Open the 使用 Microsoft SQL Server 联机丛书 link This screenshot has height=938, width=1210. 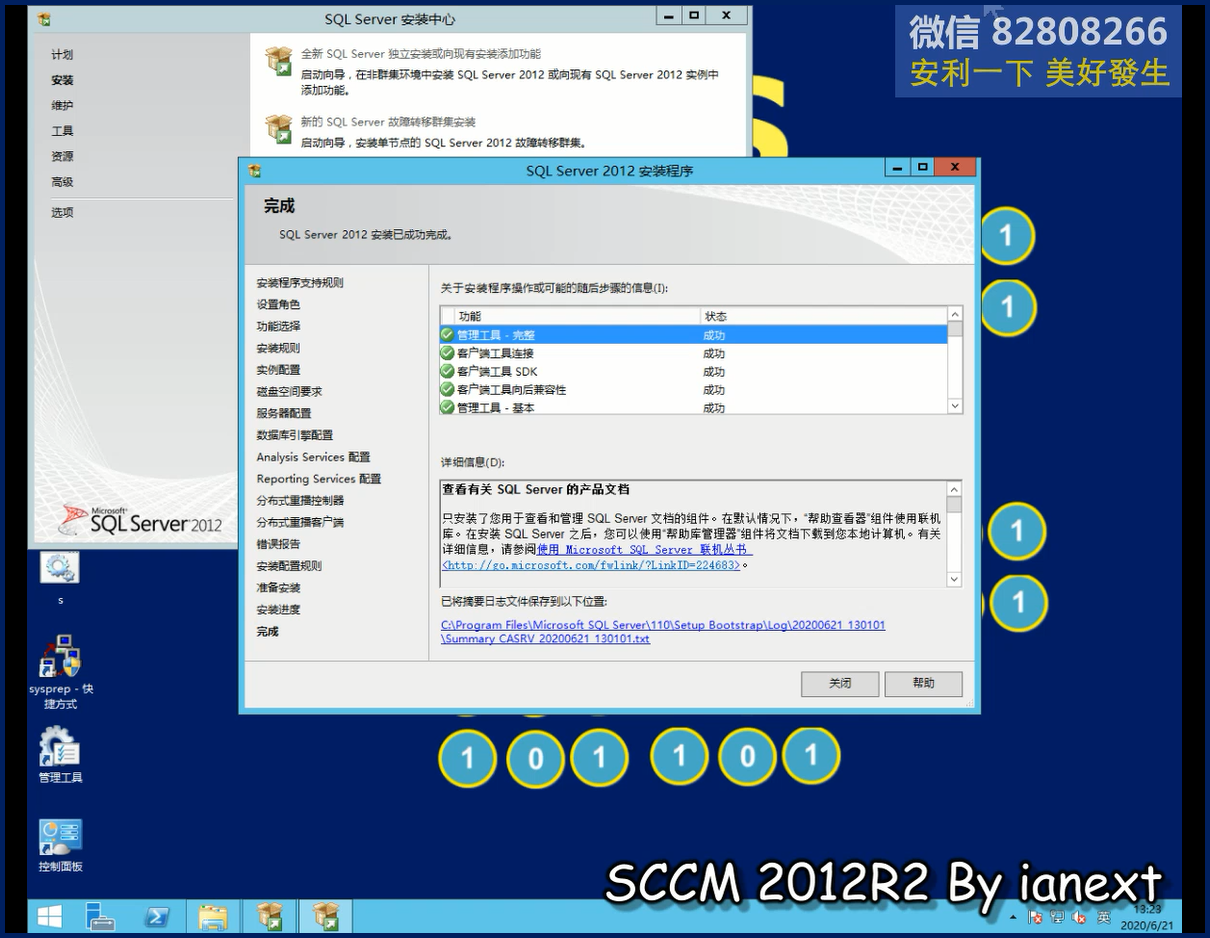644,550
